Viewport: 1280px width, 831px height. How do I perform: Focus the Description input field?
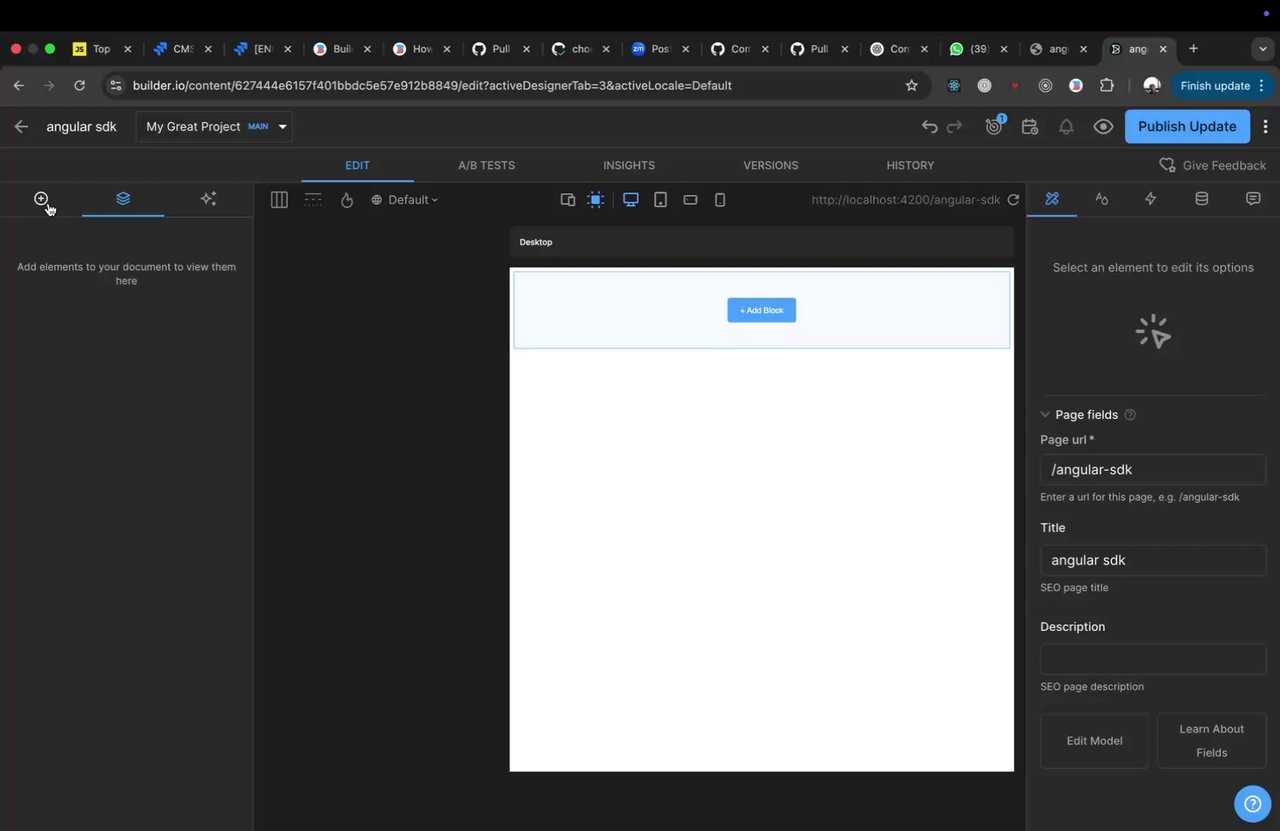pos(1153,659)
